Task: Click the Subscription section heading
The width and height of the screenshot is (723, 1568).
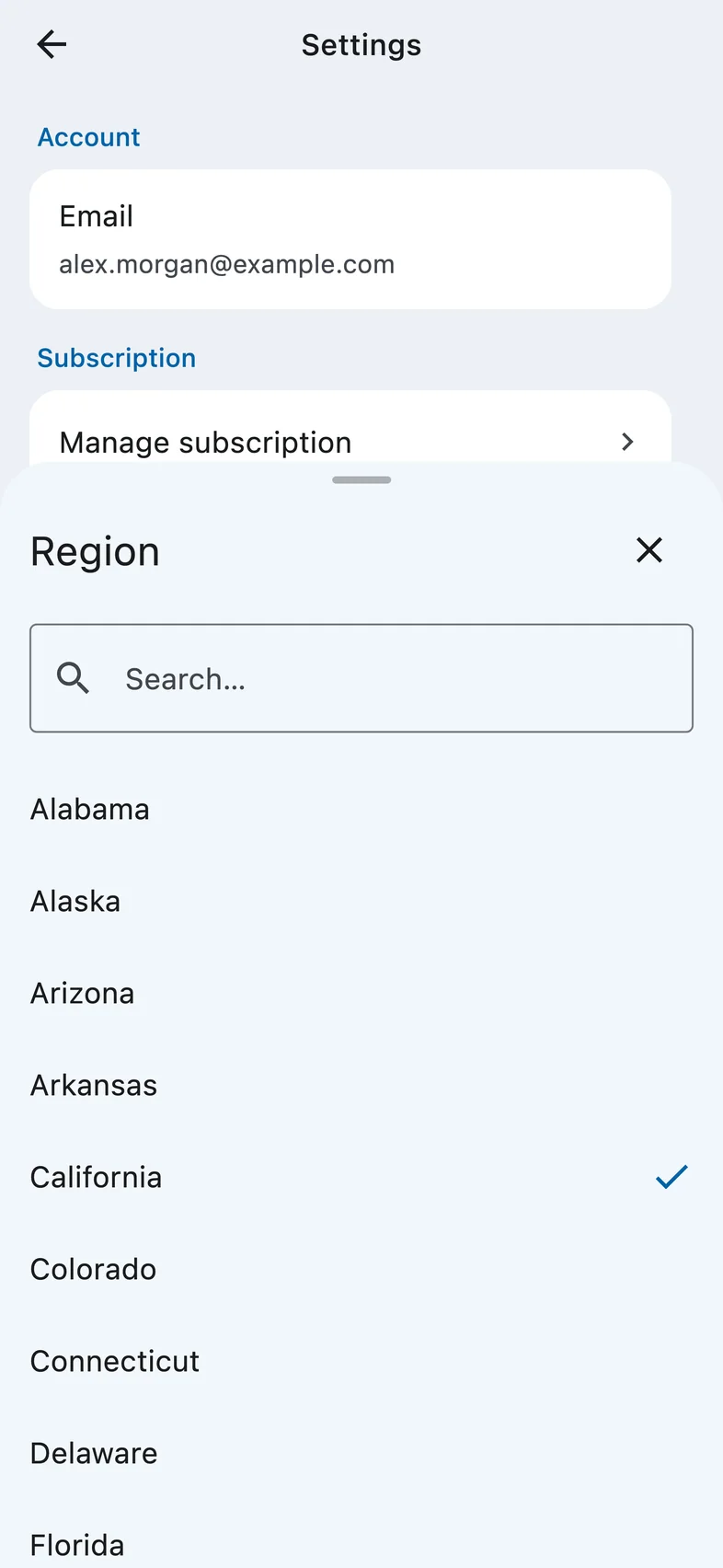Action: click(x=117, y=358)
